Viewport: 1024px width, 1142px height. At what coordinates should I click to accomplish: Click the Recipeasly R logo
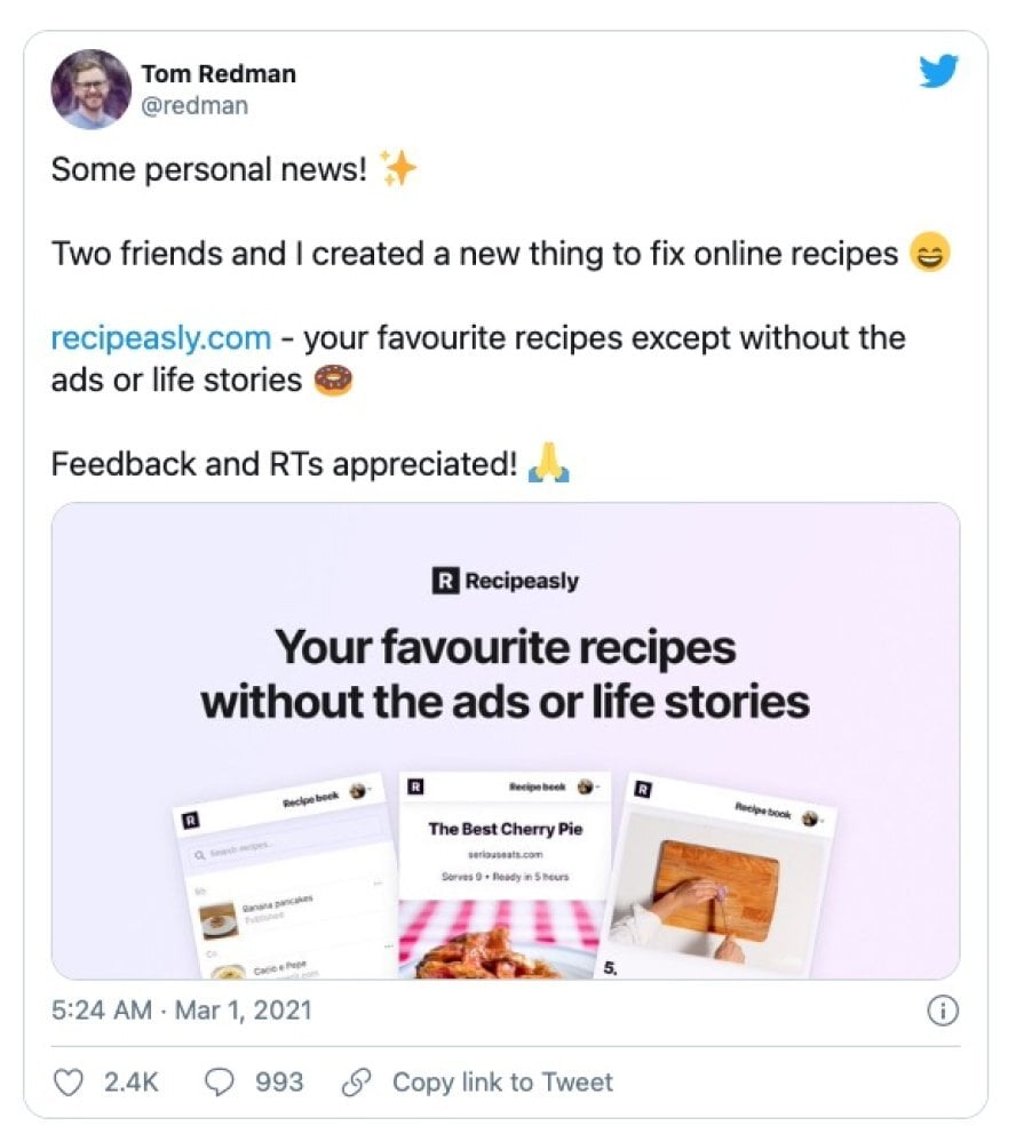(x=444, y=581)
